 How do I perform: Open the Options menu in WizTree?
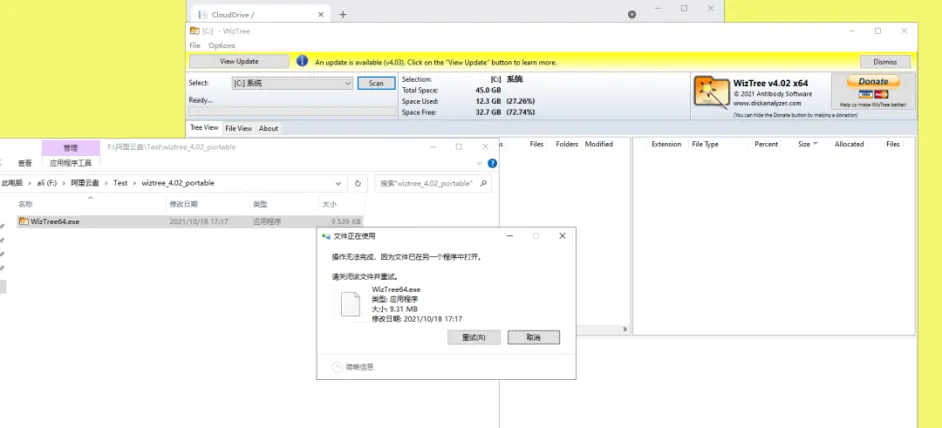[222, 46]
